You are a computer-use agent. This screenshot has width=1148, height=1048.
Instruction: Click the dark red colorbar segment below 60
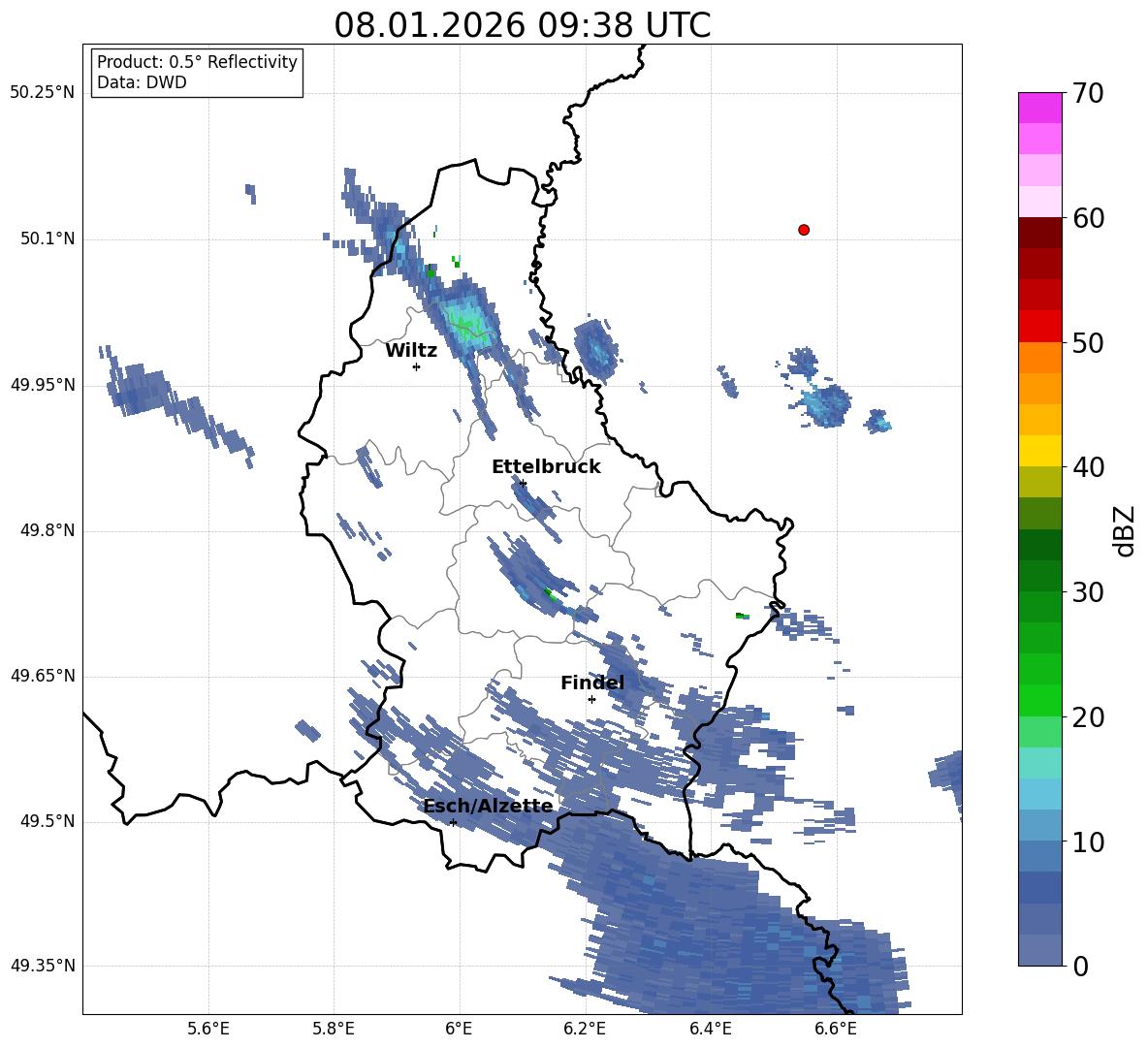point(1039,233)
